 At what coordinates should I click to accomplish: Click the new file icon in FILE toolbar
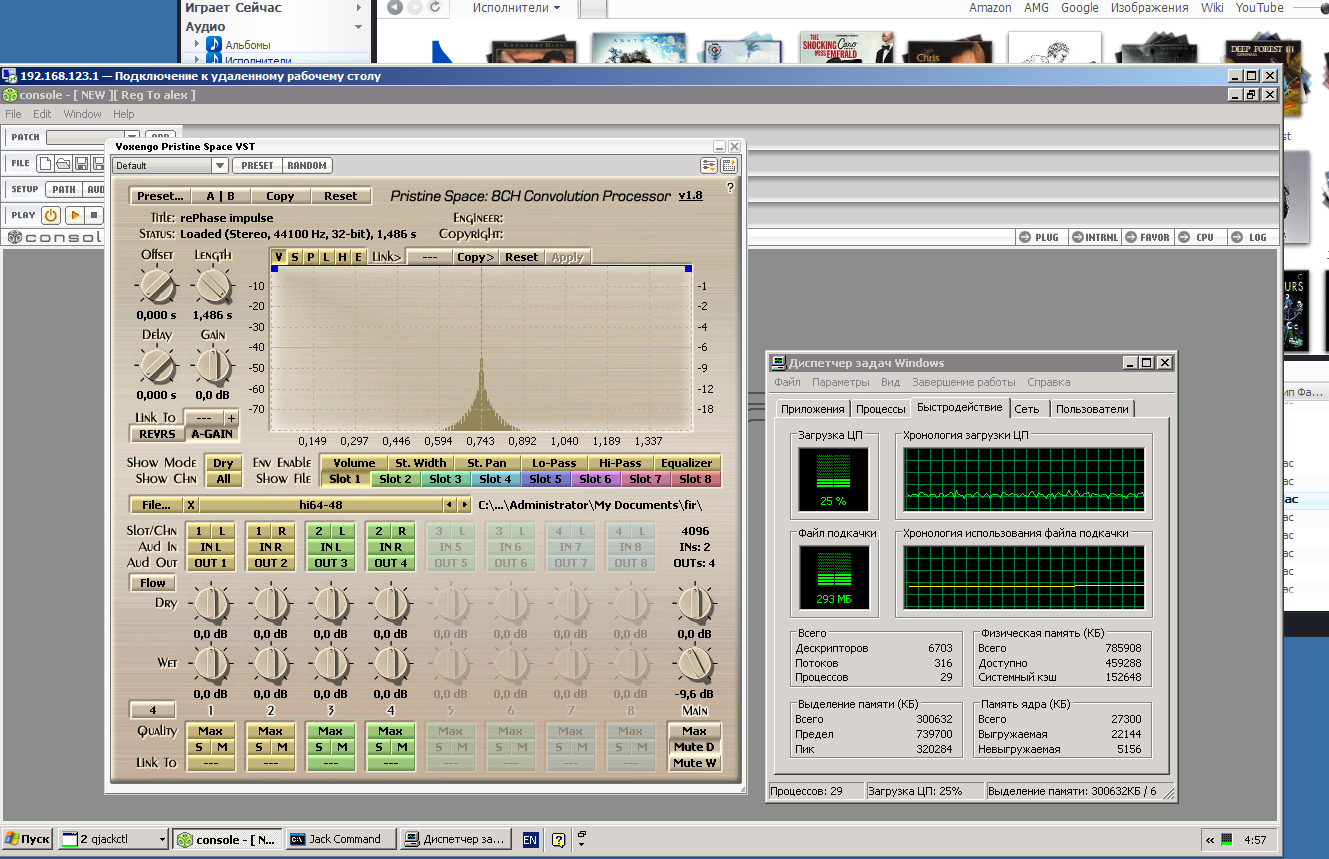click(x=45, y=163)
